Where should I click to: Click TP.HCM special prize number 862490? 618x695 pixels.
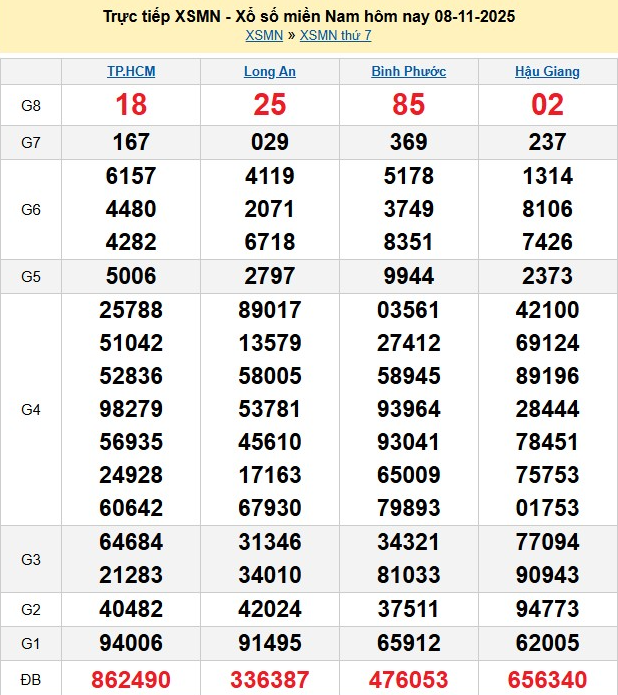pos(131,680)
